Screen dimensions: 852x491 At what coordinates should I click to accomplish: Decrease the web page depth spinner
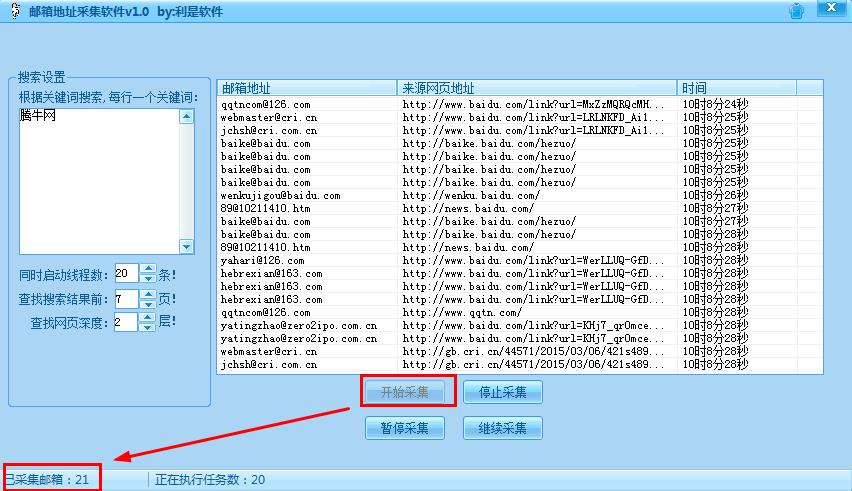(x=149, y=327)
